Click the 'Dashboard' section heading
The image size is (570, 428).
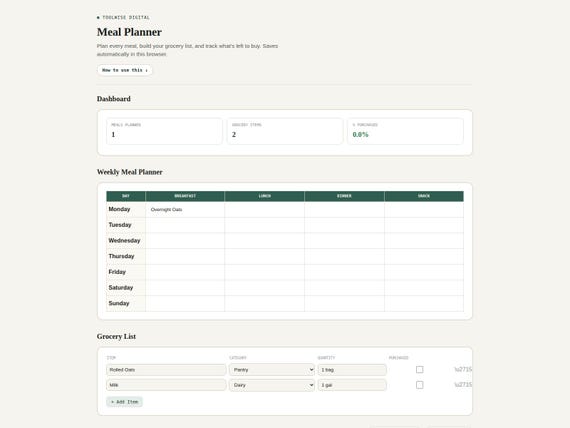click(x=113, y=99)
